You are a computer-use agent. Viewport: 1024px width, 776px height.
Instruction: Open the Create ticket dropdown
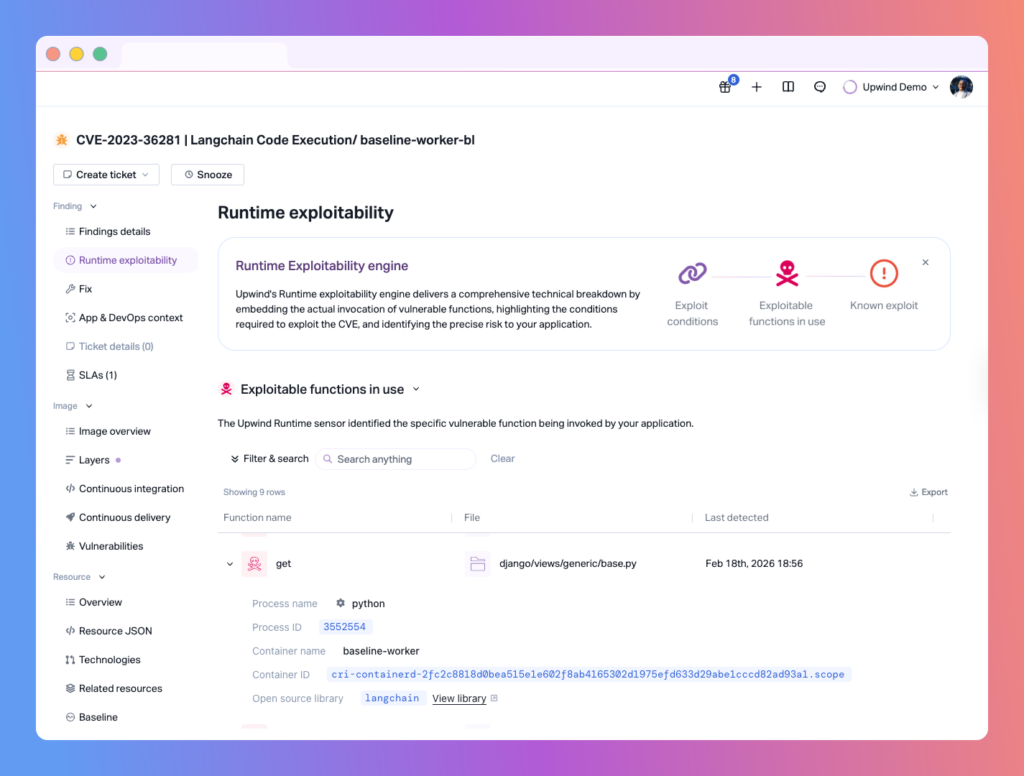[105, 175]
